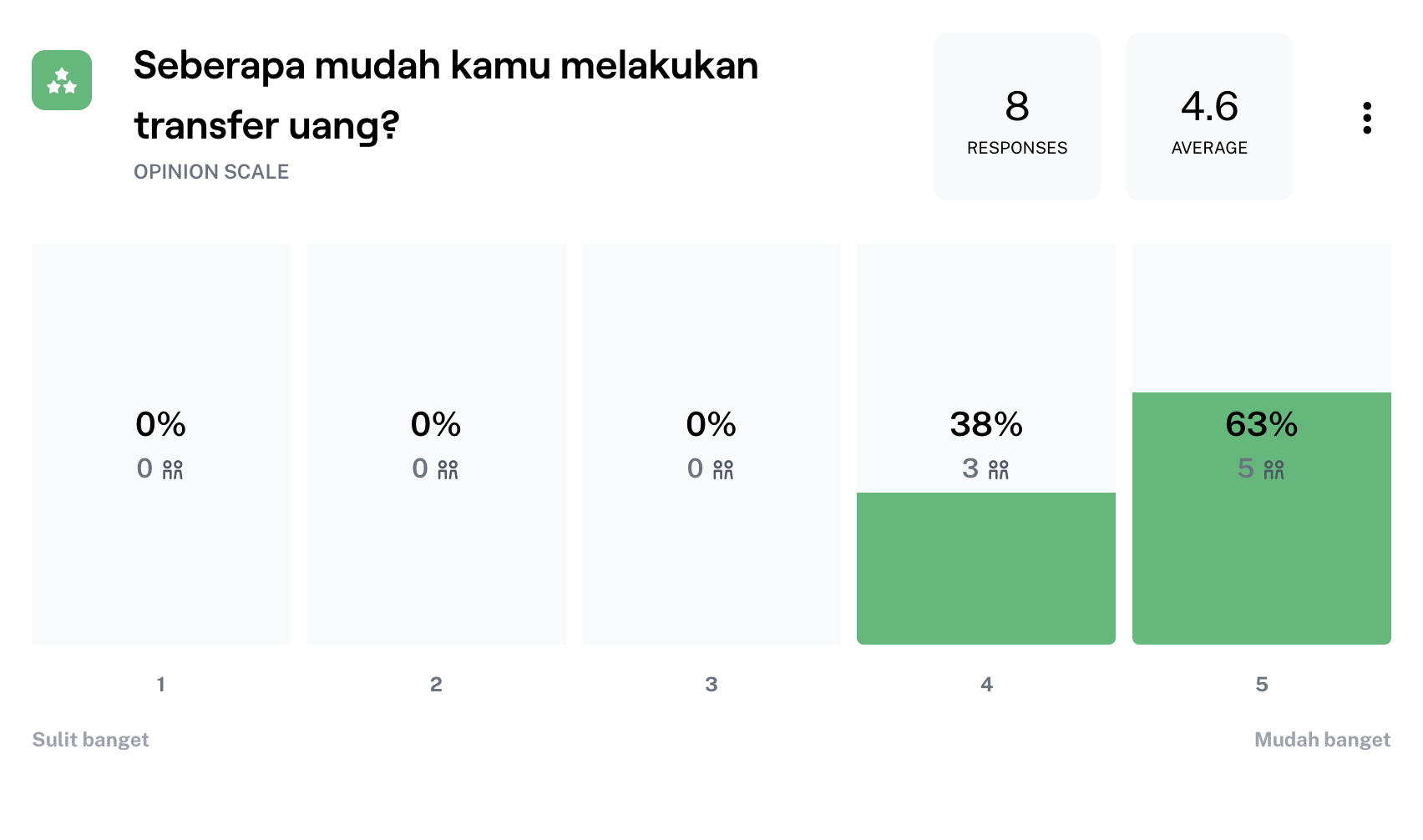Click the green opinion scale stars icon
Screen dimensions: 1423x840
click(62, 80)
